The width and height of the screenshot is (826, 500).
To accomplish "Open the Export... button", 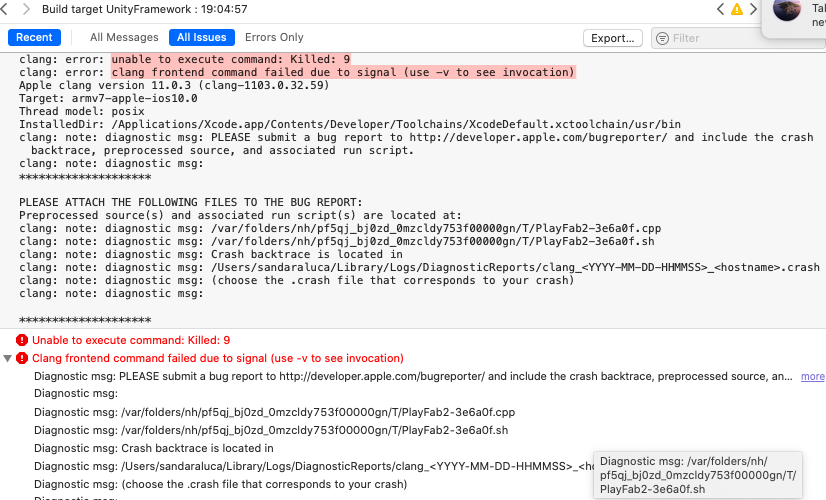I will pyautogui.click(x=613, y=38).
